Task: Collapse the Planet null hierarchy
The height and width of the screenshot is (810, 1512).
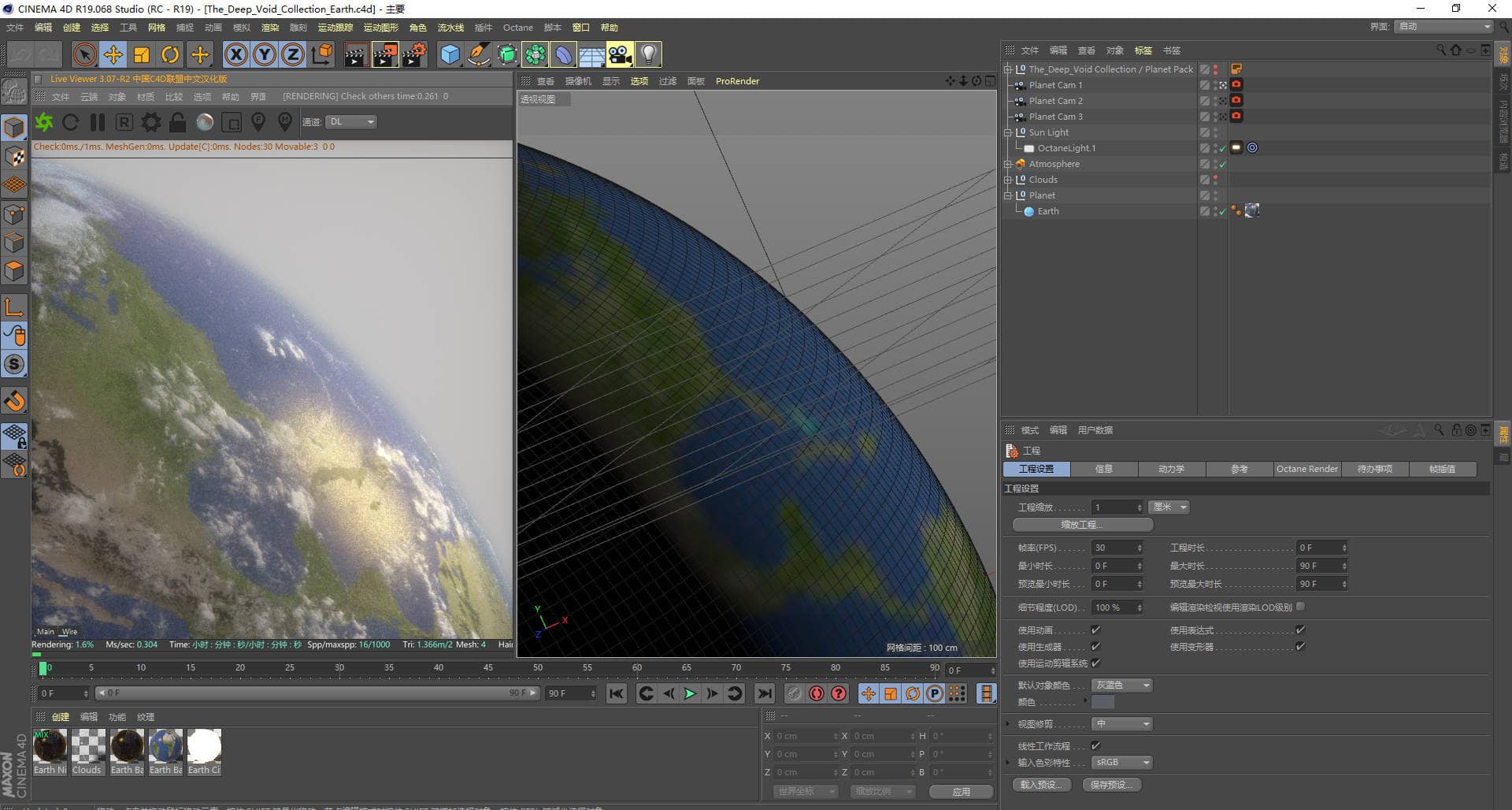Action: point(1007,195)
